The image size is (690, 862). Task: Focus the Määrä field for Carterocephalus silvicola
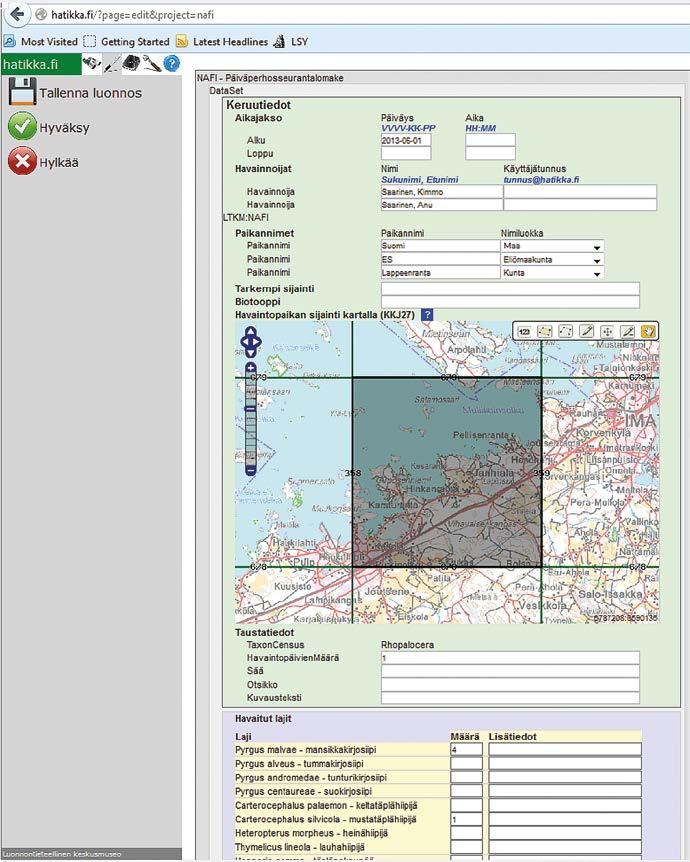[x=466, y=819]
